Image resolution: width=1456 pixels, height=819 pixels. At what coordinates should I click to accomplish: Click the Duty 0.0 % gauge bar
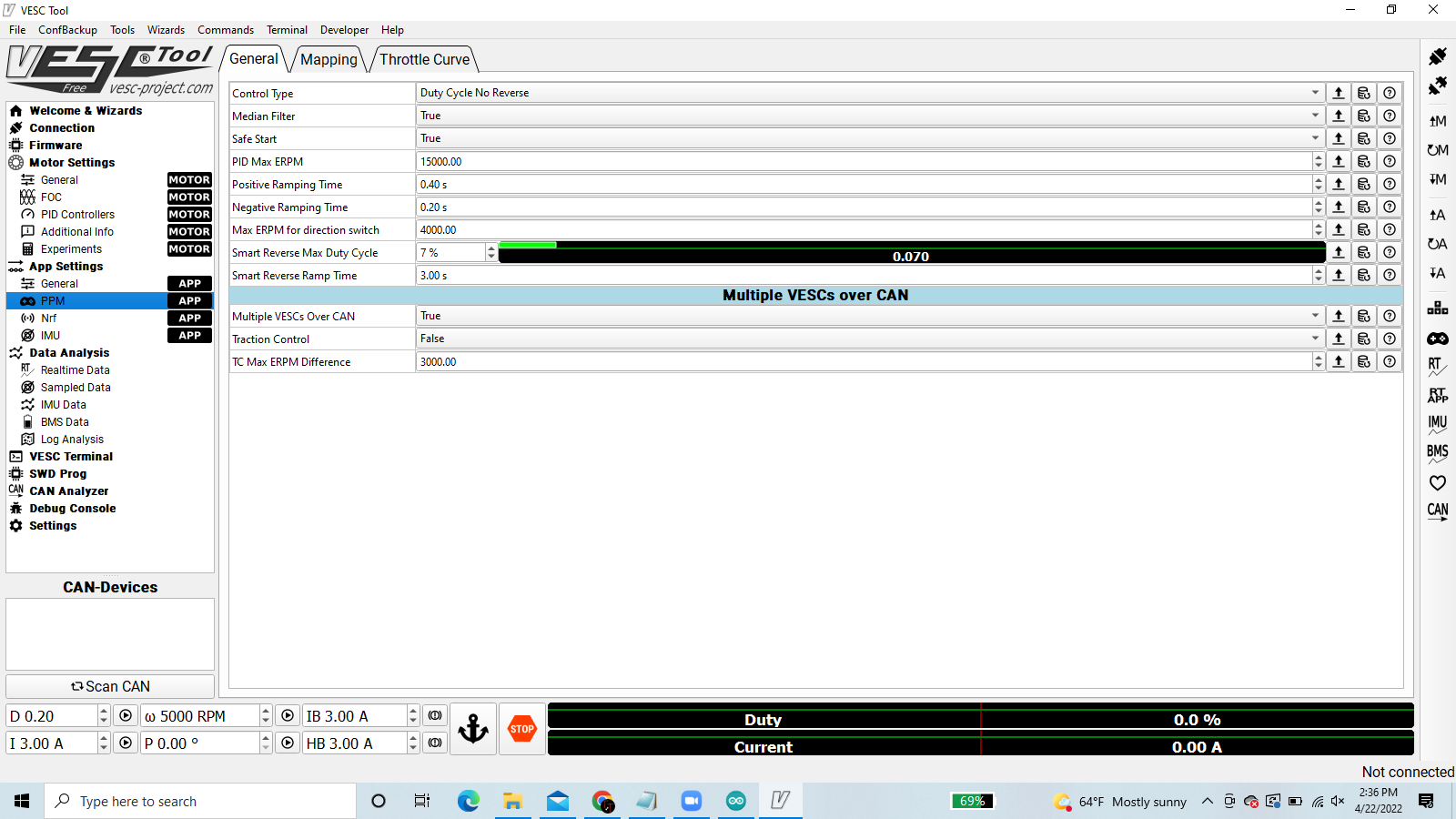pyautogui.click(x=981, y=716)
